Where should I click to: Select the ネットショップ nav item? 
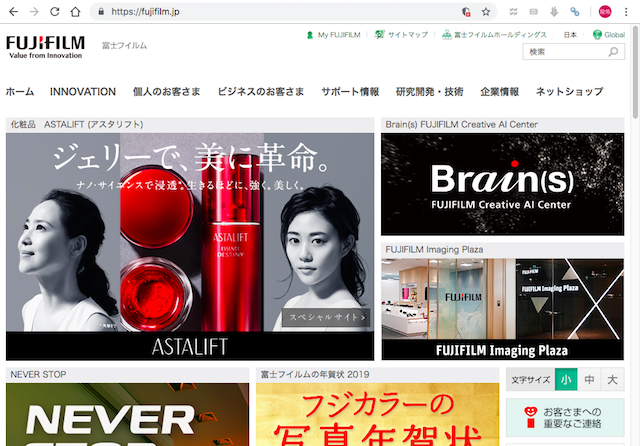point(569,92)
